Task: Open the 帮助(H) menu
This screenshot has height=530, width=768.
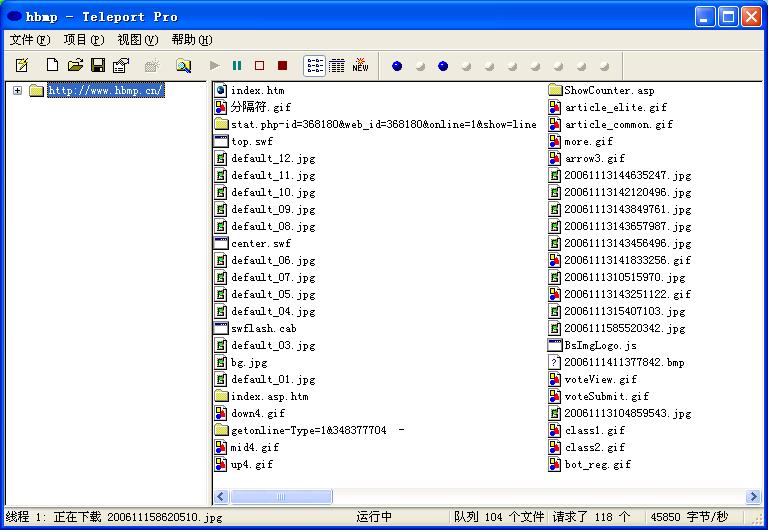Action: click(191, 40)
